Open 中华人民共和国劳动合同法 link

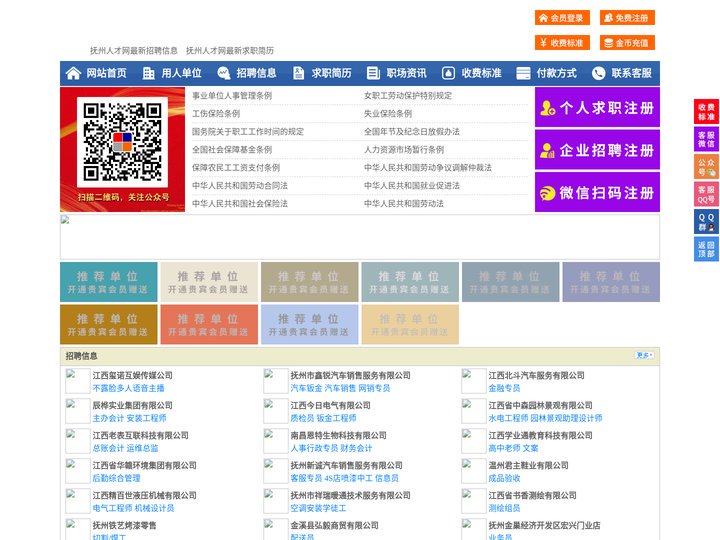coord(240,186)
